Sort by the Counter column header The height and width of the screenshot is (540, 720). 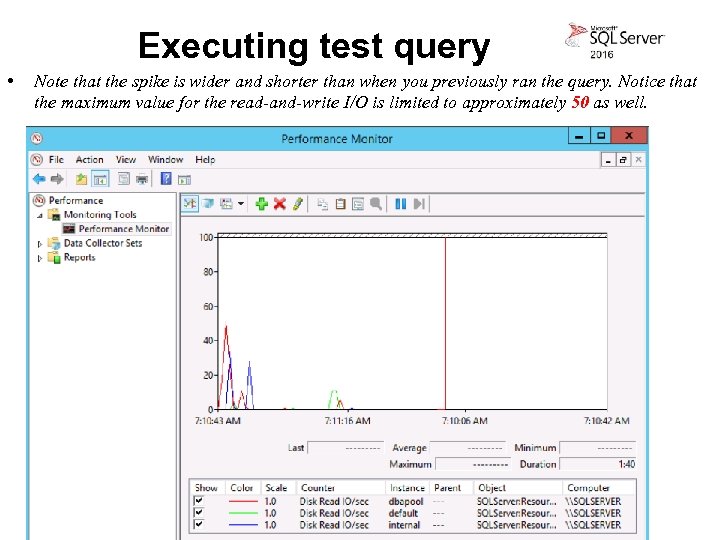[341, 488]
